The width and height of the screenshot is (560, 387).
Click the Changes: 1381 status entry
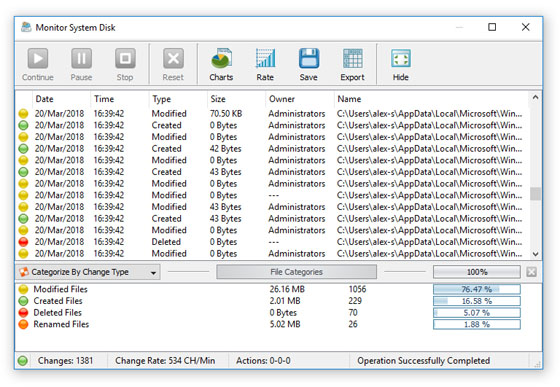click(x=65, y=361)
